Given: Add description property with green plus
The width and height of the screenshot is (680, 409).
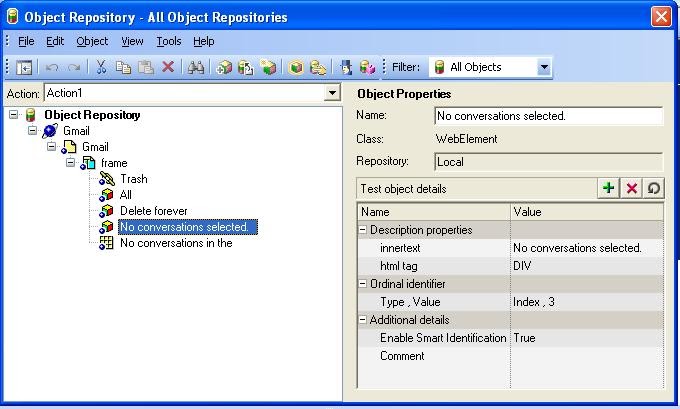Looking at the screenshot, I should click(x=608, y=188).
